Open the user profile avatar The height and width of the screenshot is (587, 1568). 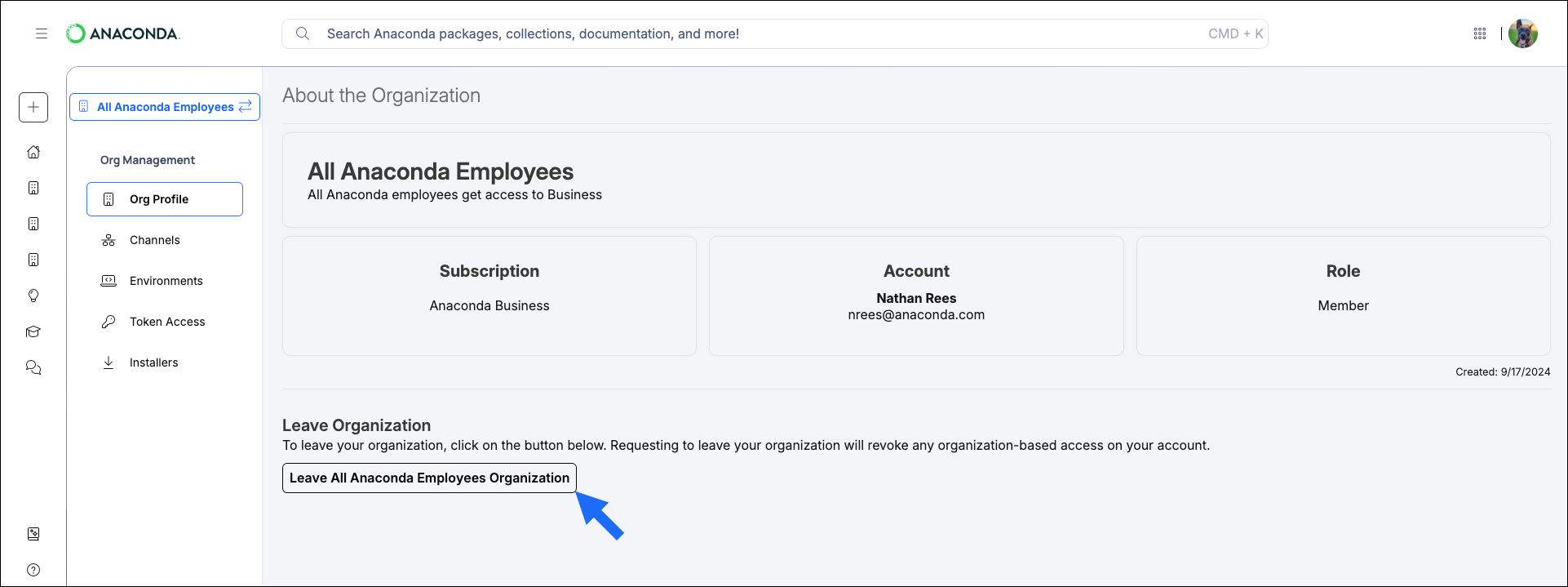point(1523,33)
